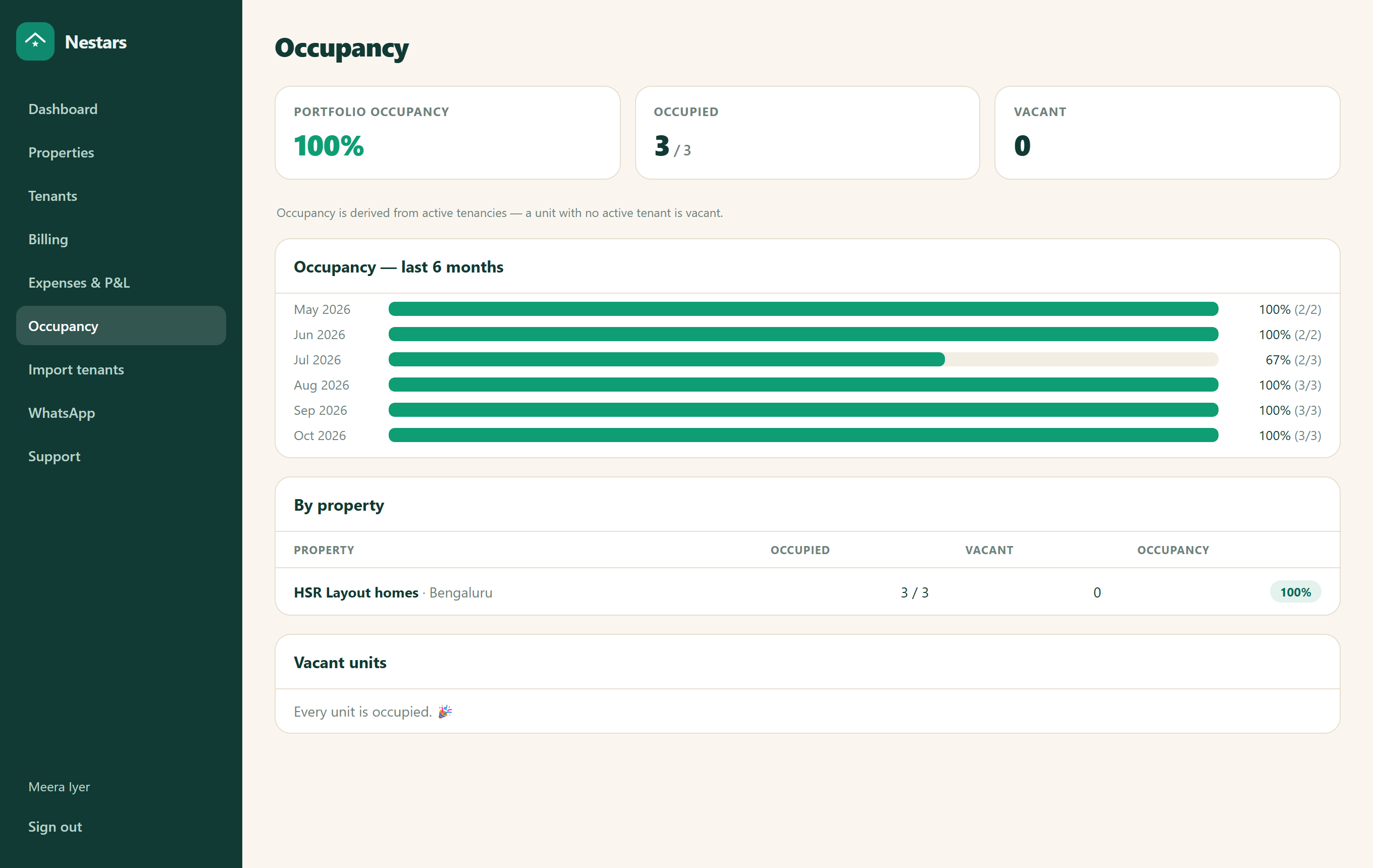
Task: Click the Oct 2026 month label
Action: (320, 436)
